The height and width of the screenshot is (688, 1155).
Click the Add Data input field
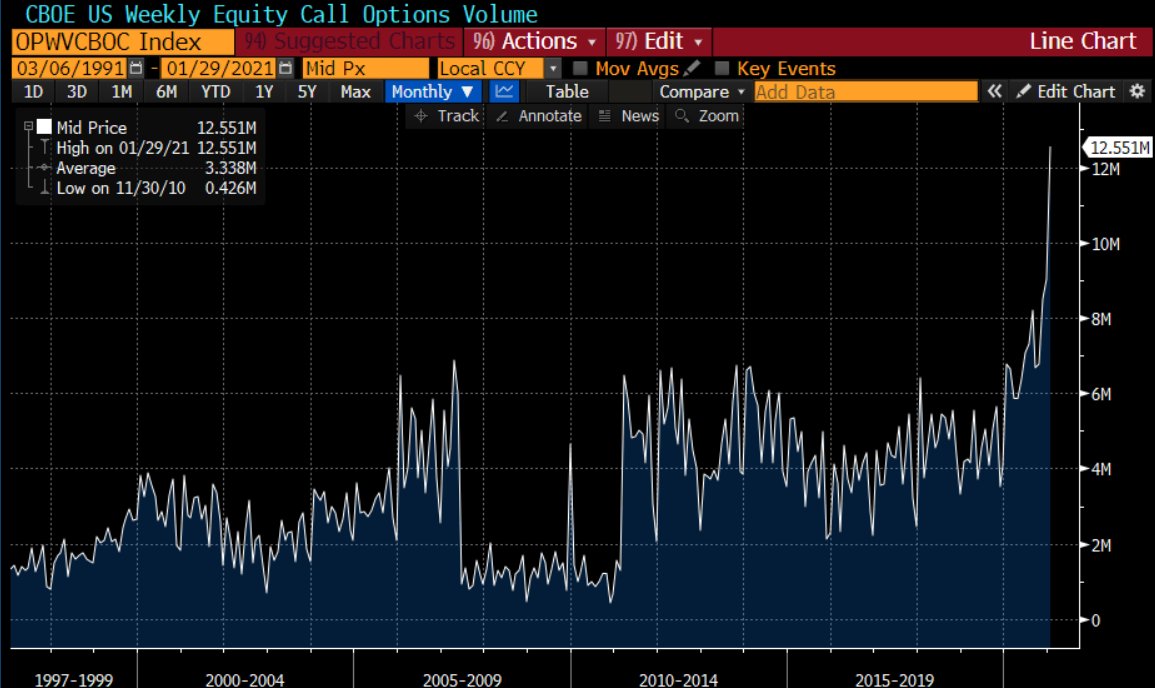pyautogui.click(x=865, y=92)
